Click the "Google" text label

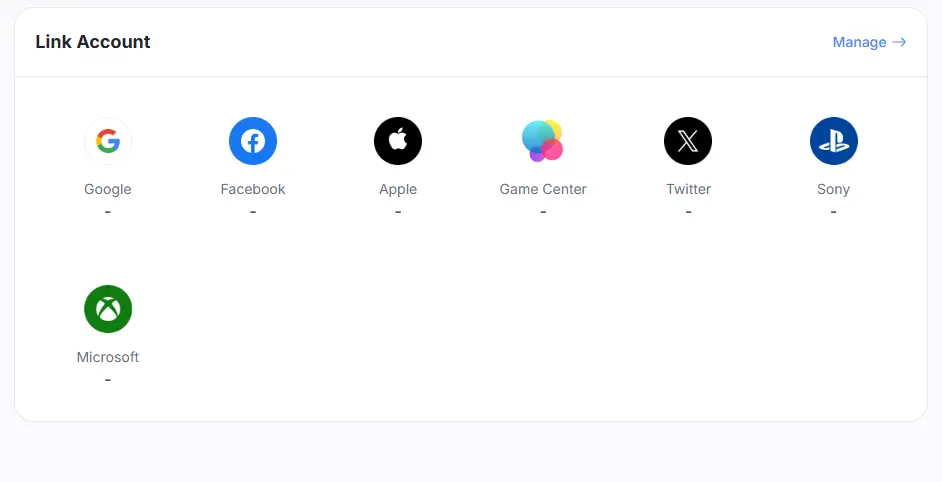coord(108,189)
